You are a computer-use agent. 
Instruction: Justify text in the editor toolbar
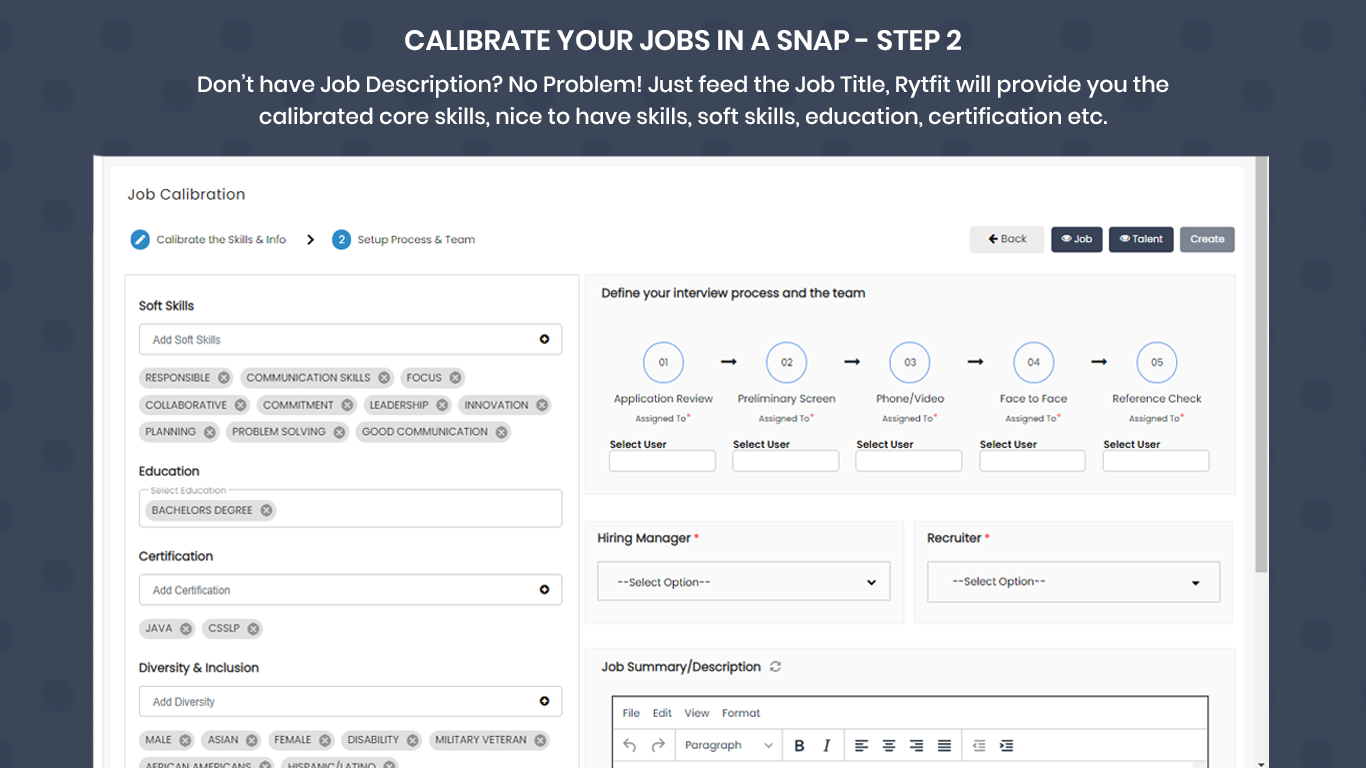point(944,745)
